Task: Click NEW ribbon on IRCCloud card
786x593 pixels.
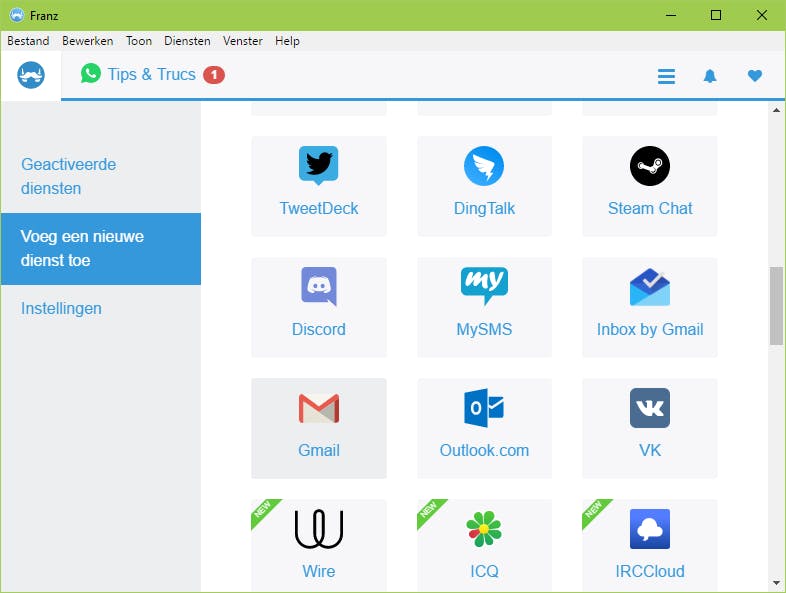Action: click(595, 511)
